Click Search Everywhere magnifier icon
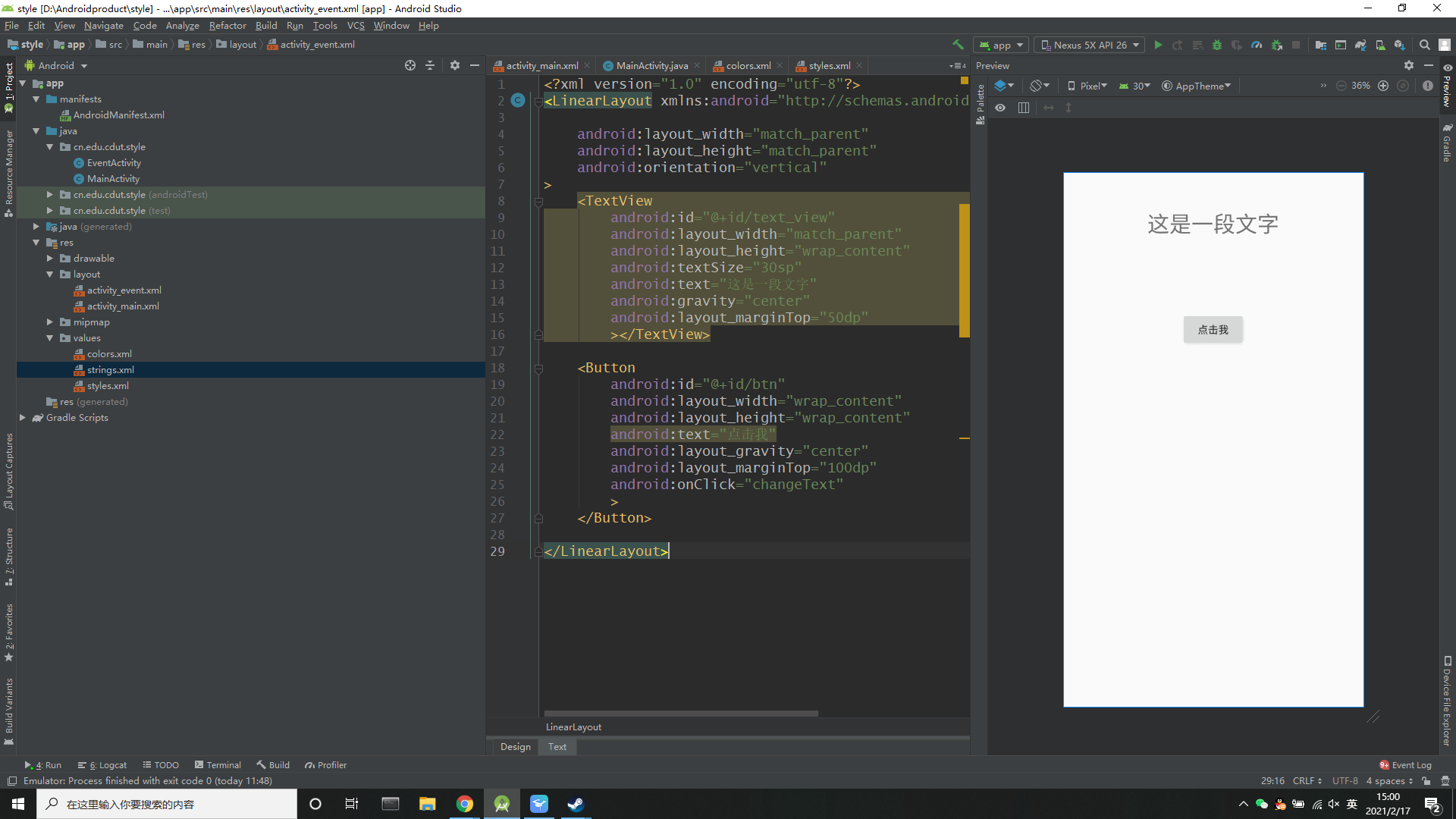Screen dimensions: 1456x819 pos(1425,45)
